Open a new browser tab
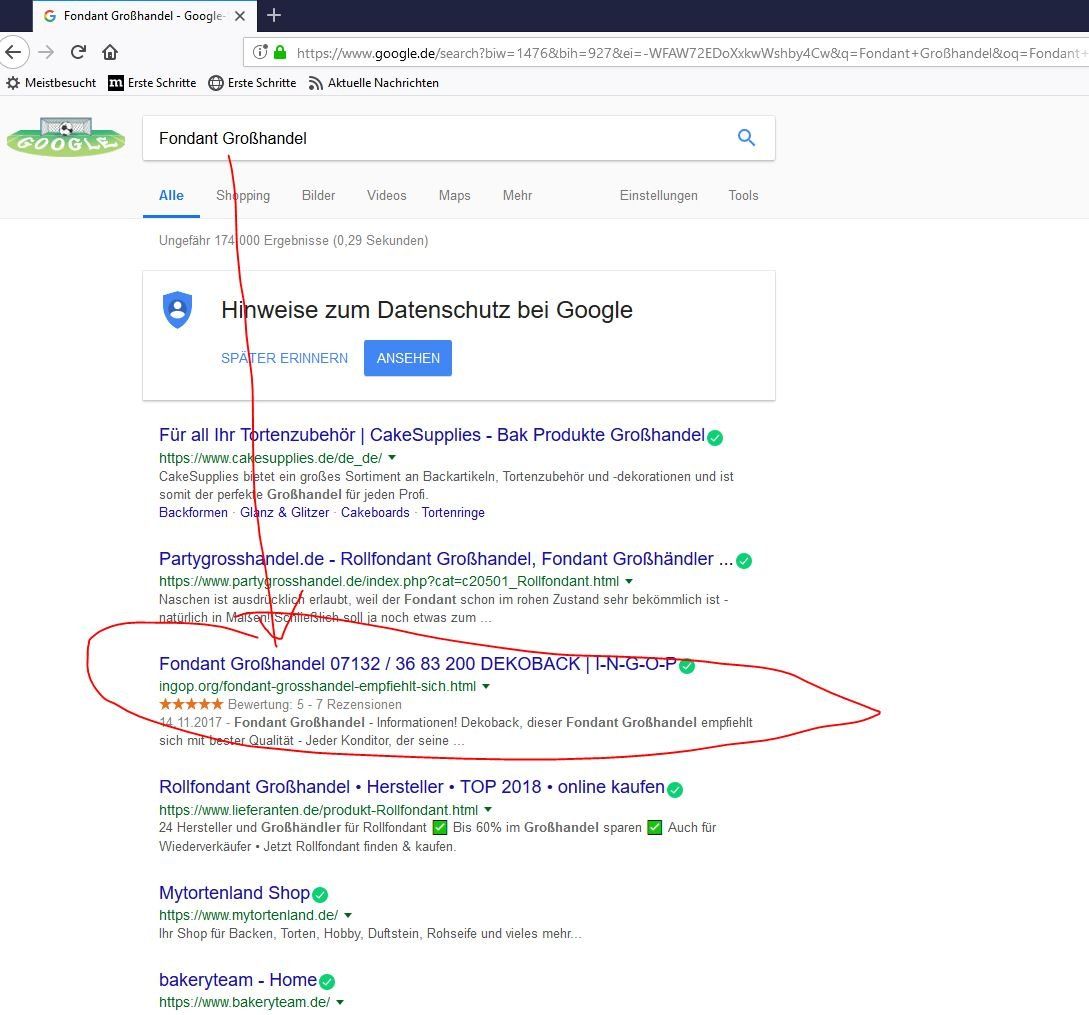This screenshot has width=1089, height=1015. [274, 15]
